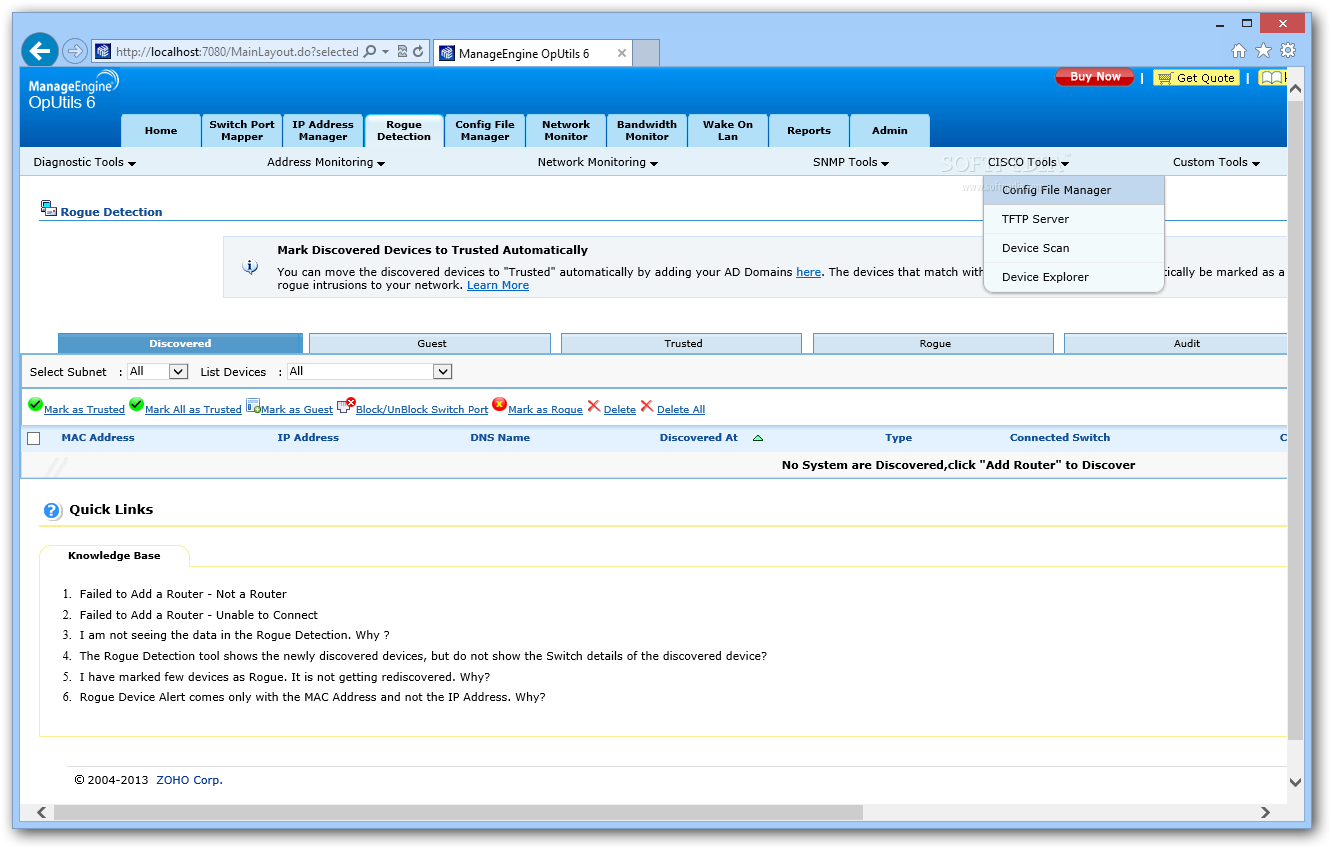Collapse the CISCO Tools menu
This screenshot has height=849, width=1332.
tap(1028, 162)
